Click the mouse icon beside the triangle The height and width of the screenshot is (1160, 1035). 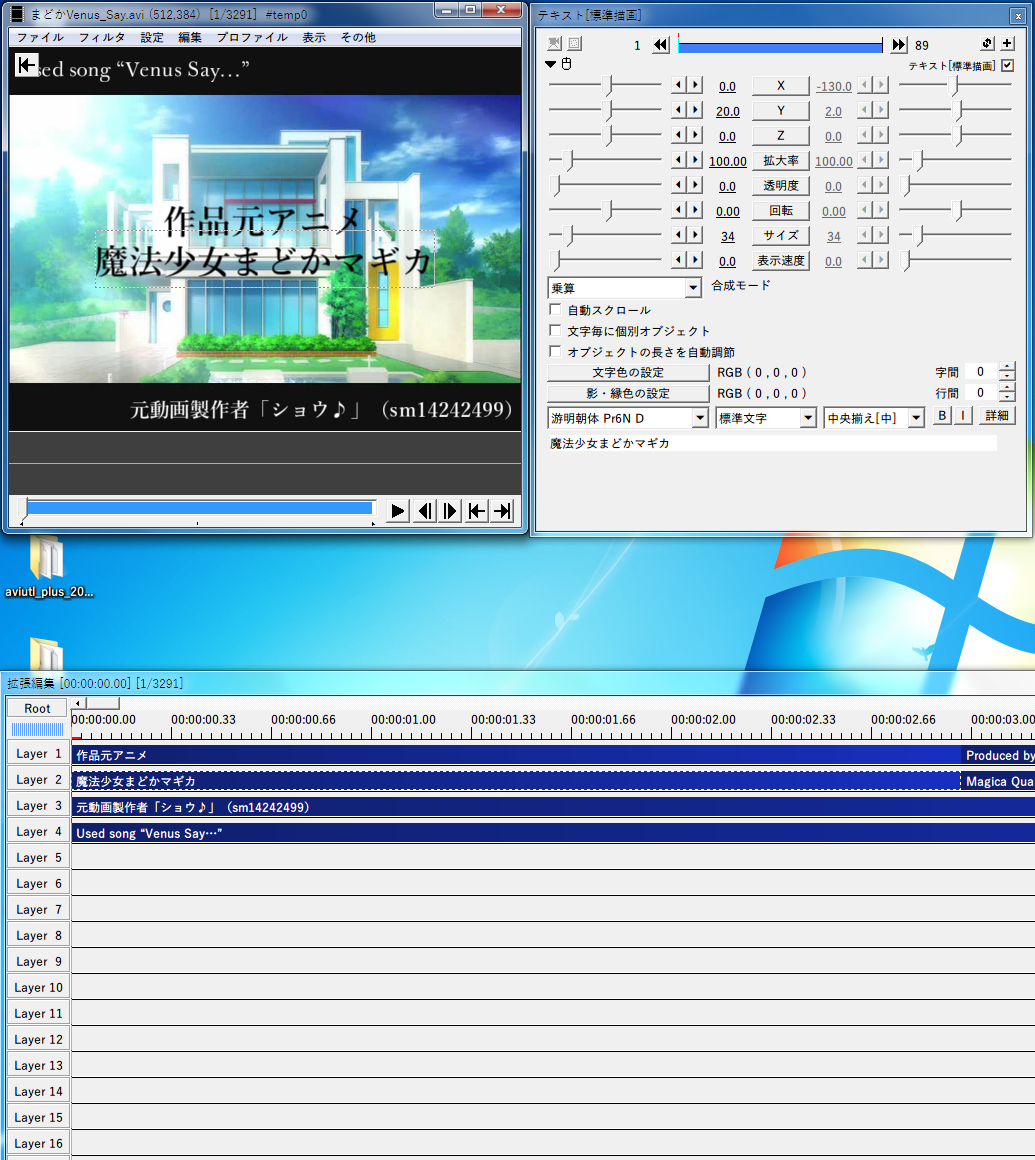point(567,64)
